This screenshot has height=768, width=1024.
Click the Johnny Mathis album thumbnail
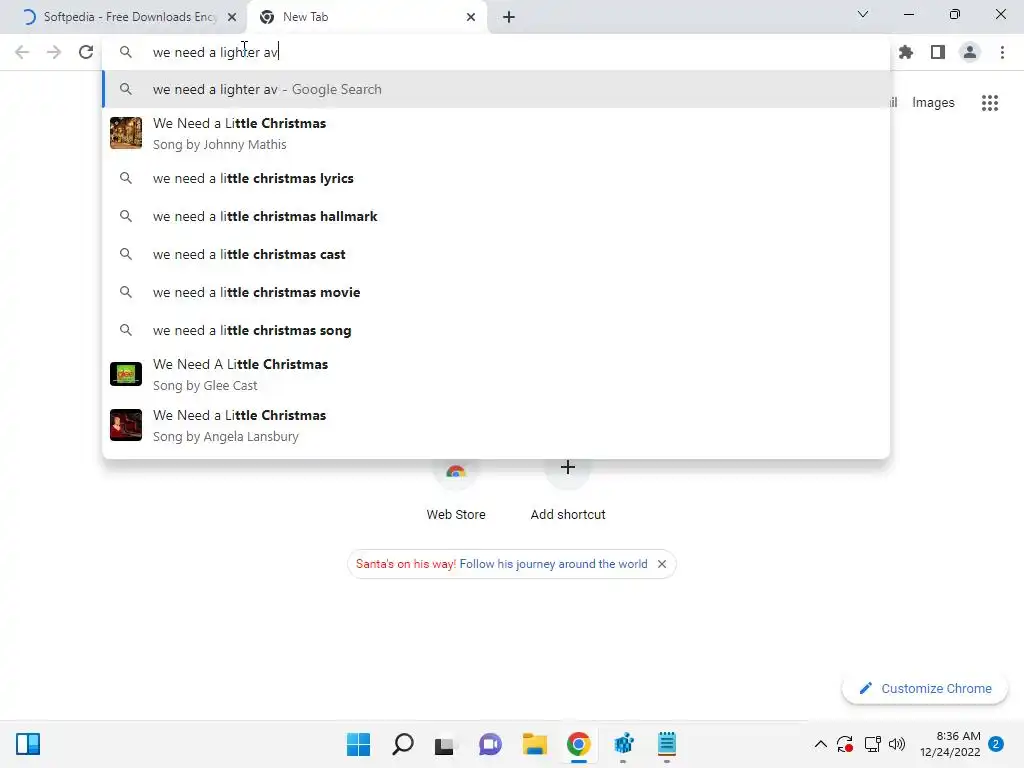point(126,133)
